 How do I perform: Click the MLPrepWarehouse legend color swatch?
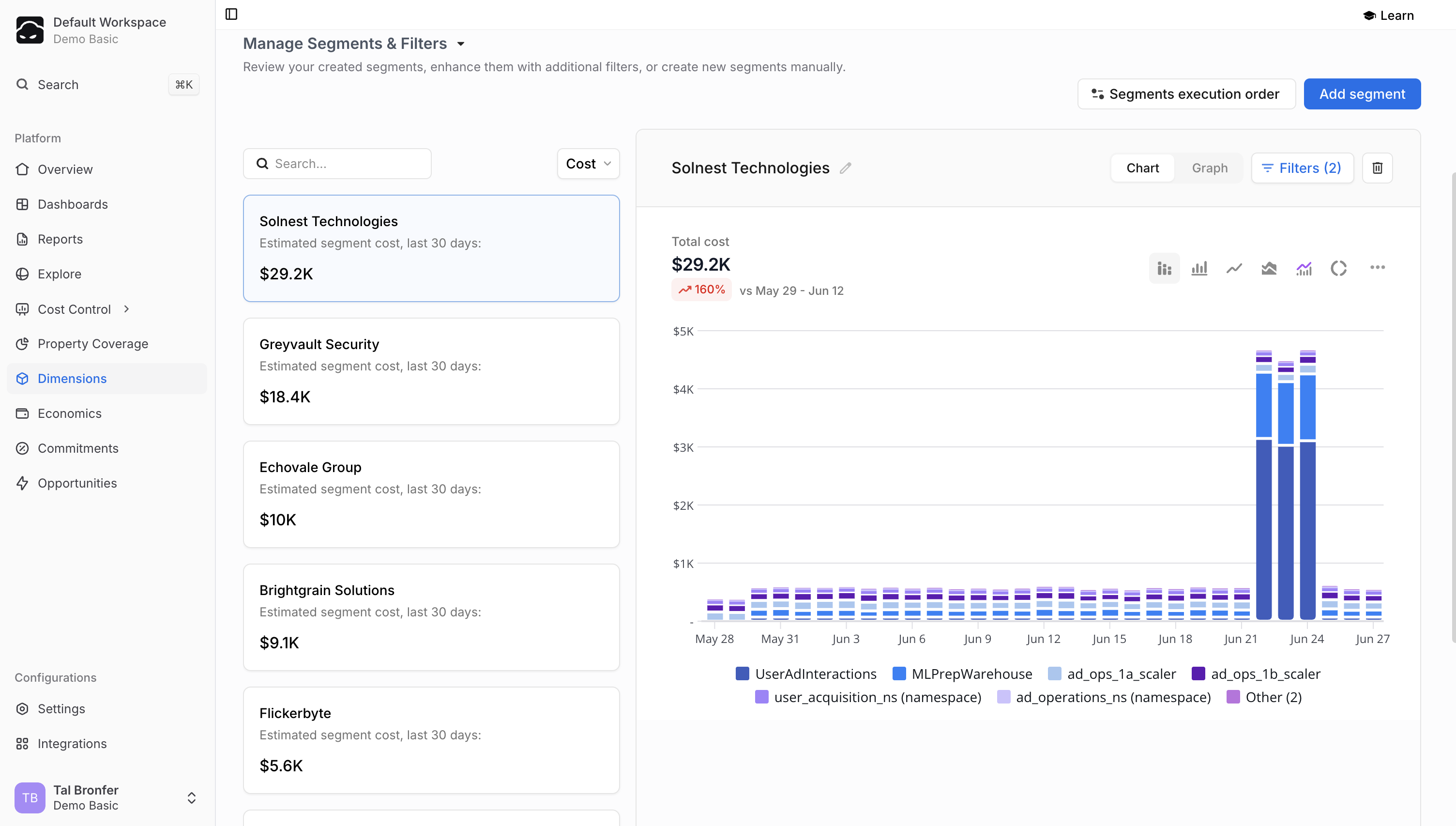[x=899, y=674]
